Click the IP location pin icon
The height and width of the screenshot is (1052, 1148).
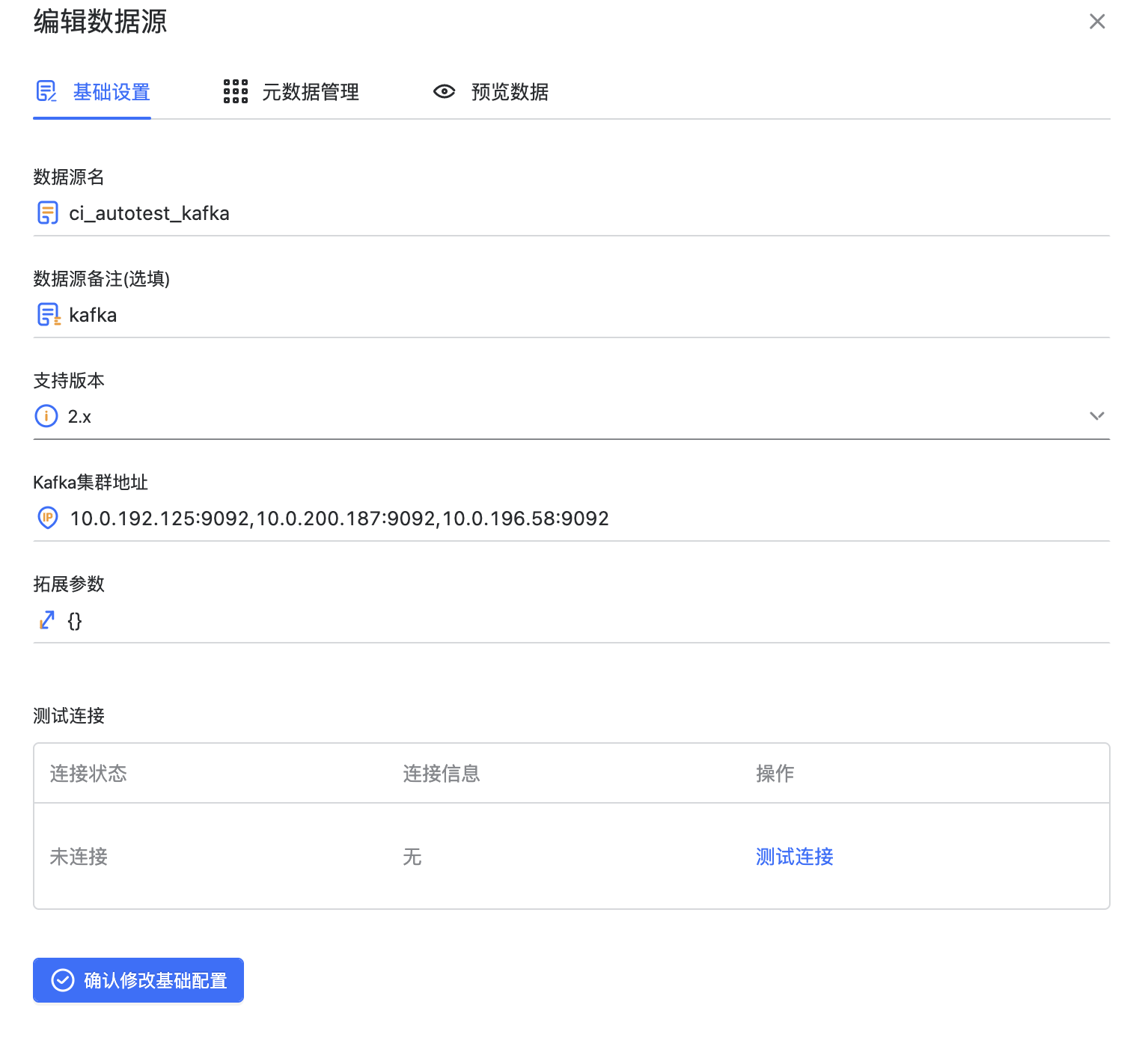click(48, 518)
